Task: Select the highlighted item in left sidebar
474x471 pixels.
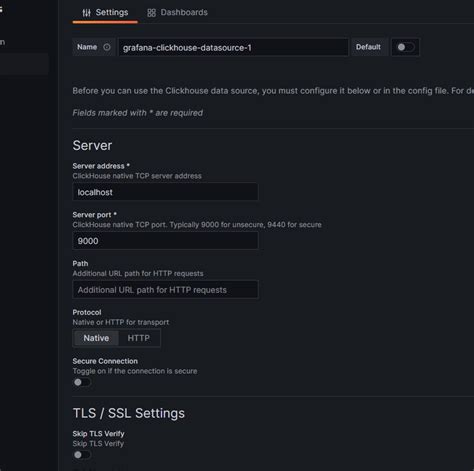Action: [x=24, y=64]
